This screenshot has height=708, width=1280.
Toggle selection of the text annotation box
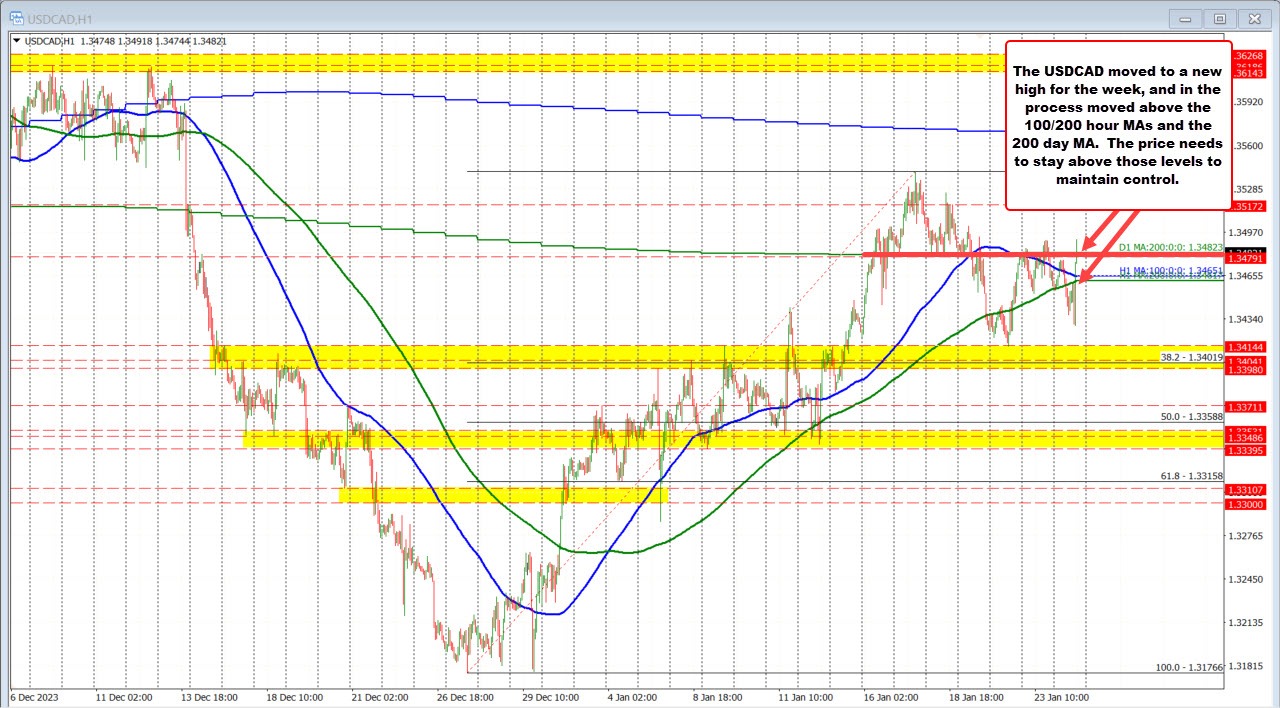(1117, 125)
